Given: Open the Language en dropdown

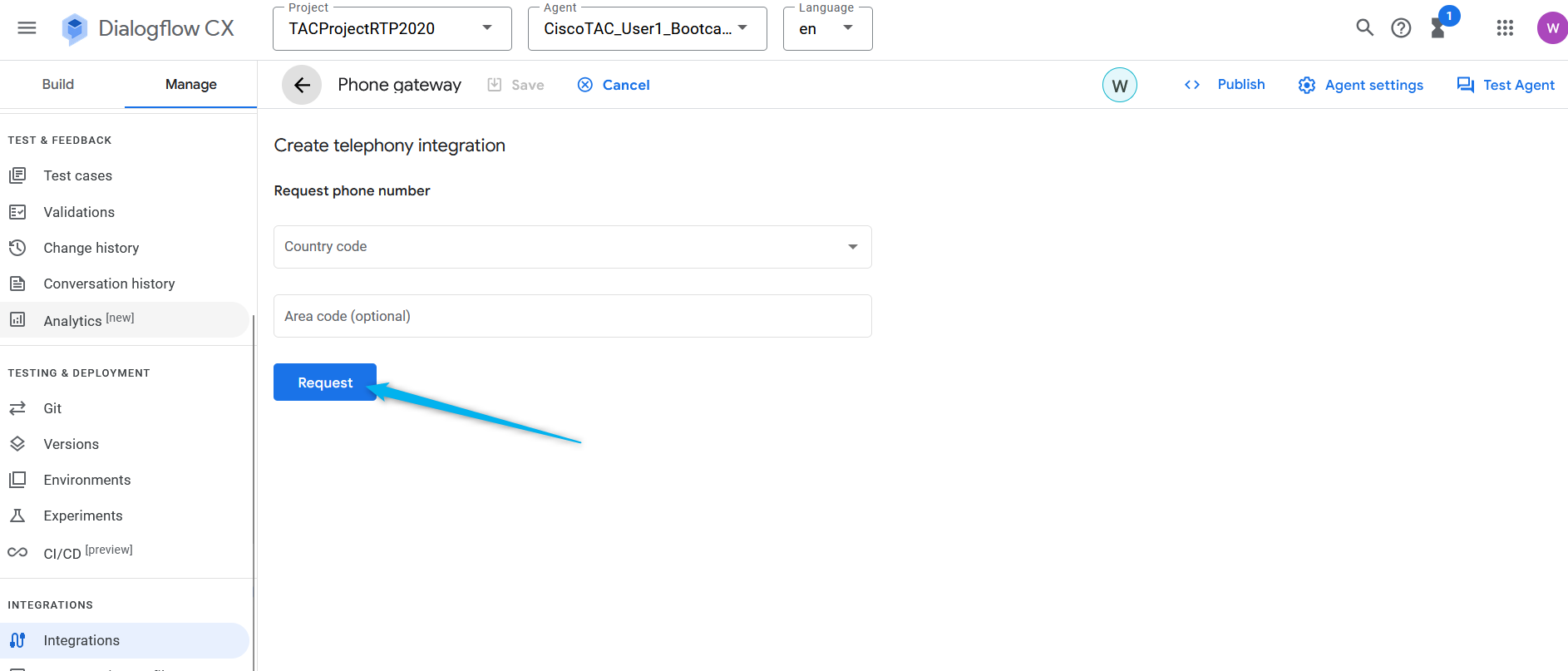Looking at the screenshot, I should point(828,29).
